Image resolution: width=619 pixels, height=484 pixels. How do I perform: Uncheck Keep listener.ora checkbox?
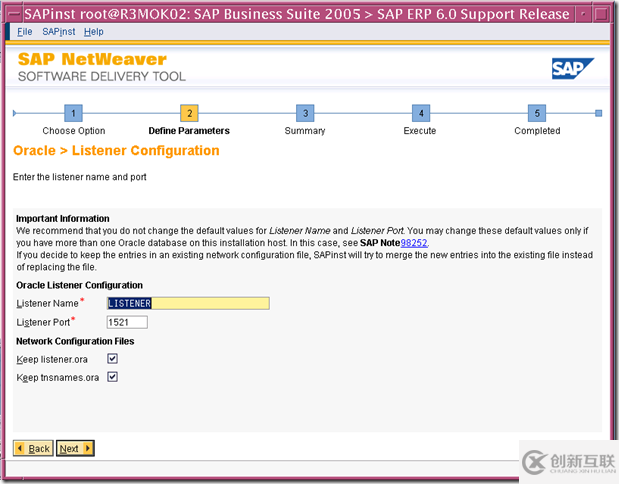(113, 358)
